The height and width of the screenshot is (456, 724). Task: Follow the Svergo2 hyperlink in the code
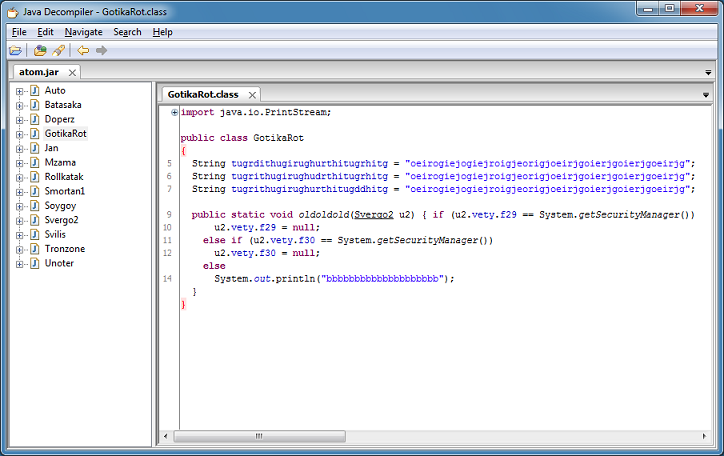[x=374, y=215]
